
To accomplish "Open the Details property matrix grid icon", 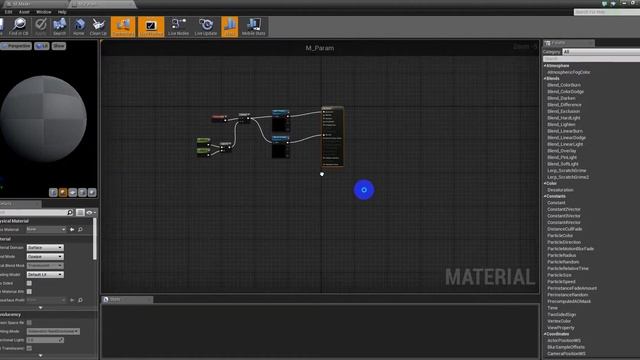I will 80,212.
